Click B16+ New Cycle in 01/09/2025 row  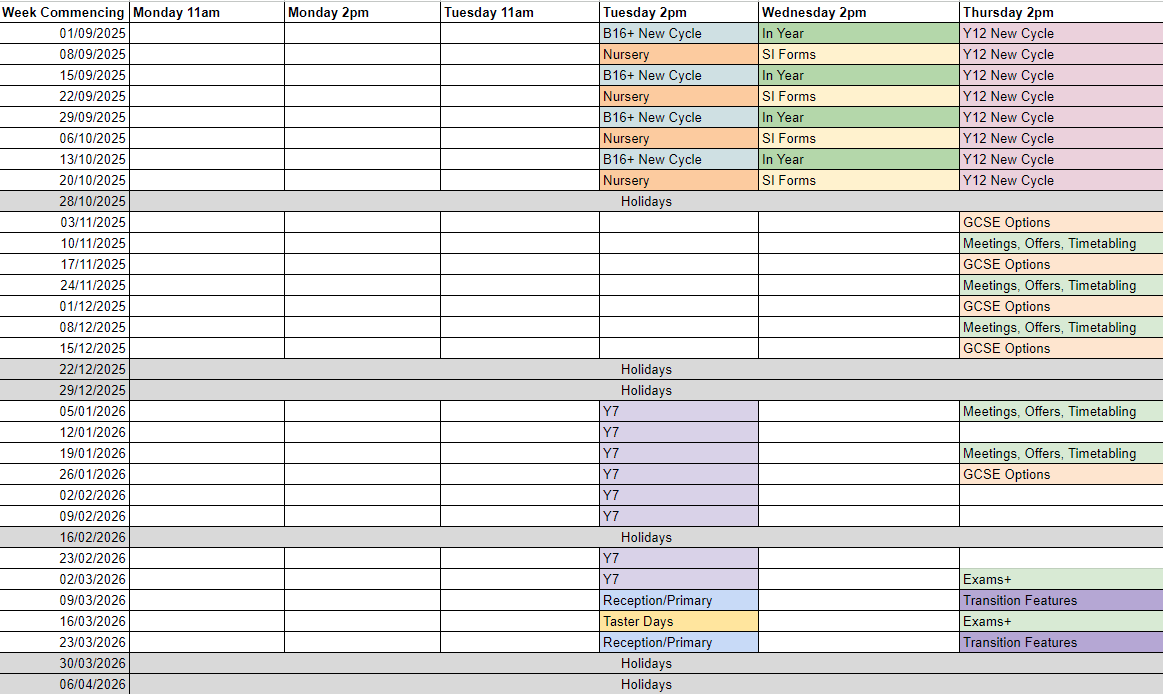678,33
